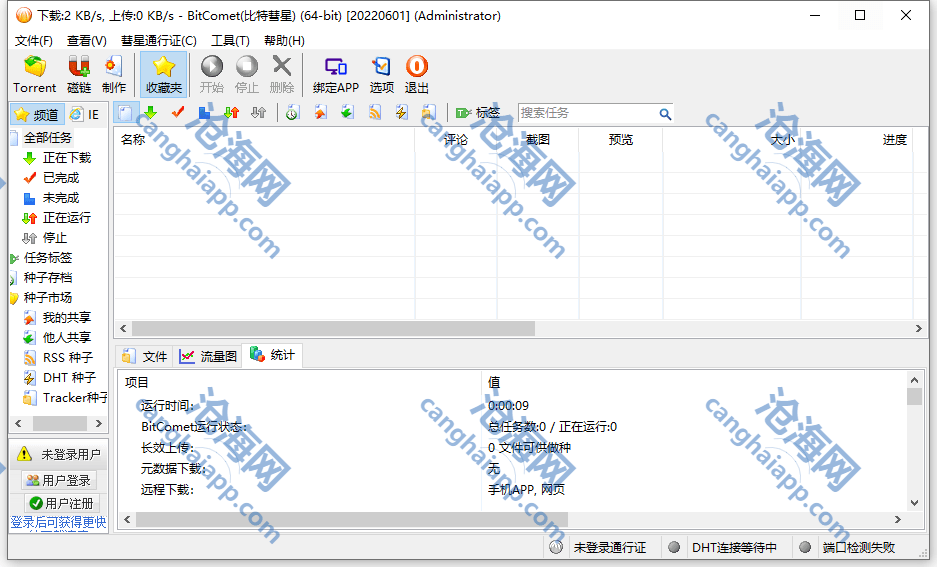Click the 制作 torrent maker icon
937x567 pixels.
(114, 74)
